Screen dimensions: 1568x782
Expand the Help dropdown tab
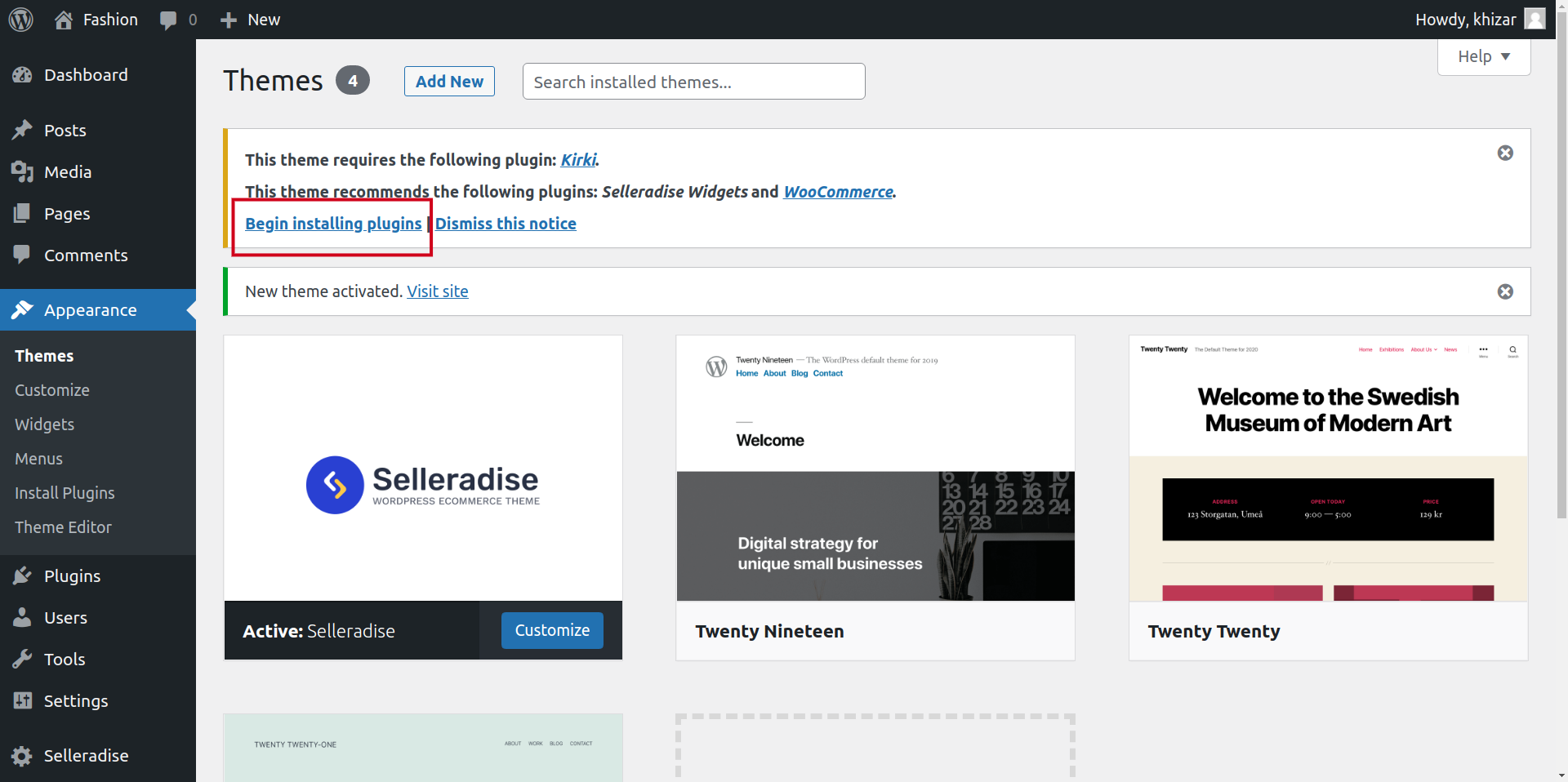[1484, 56]
